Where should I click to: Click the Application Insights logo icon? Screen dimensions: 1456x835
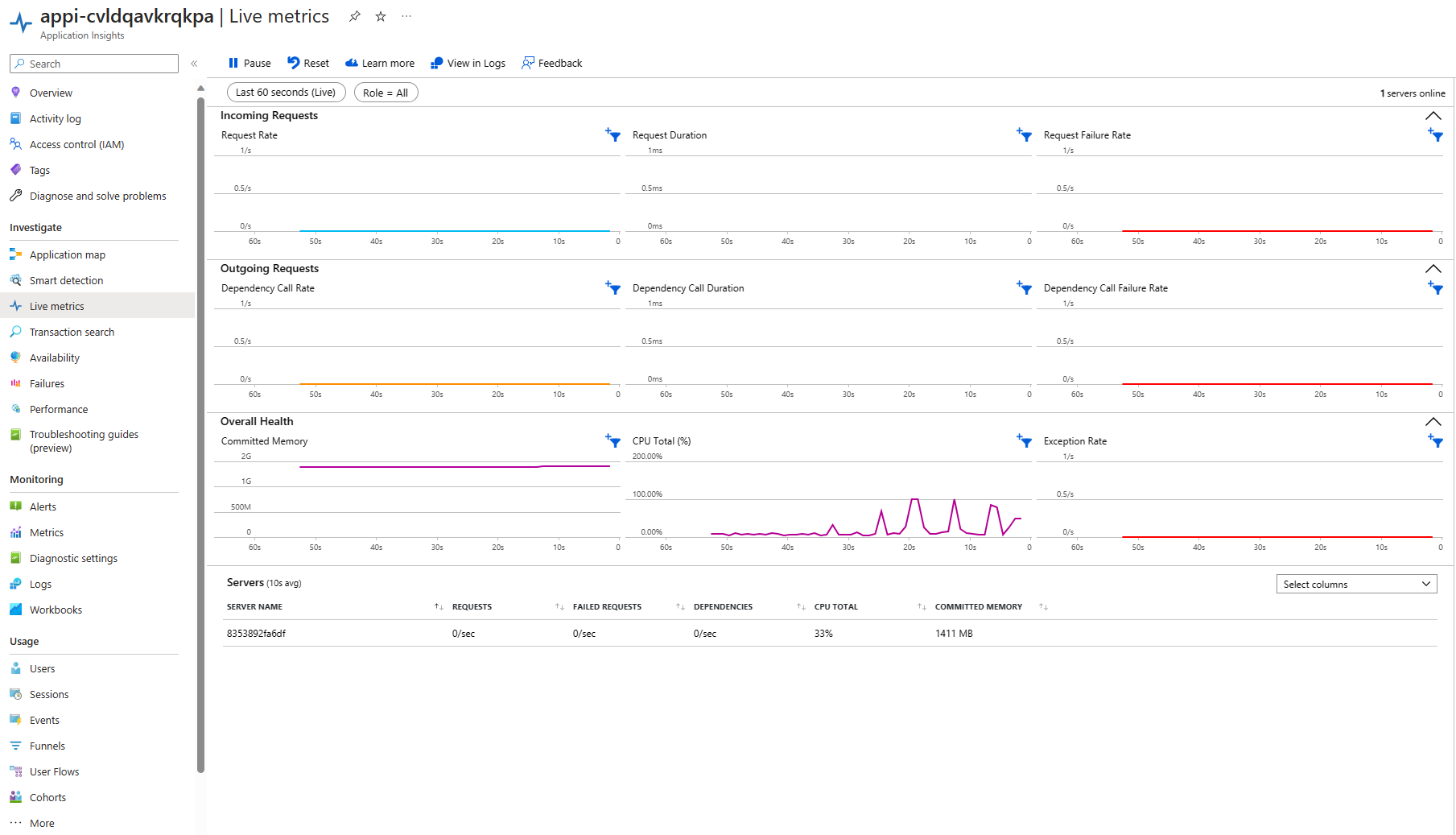pyautogui.click(x=21, y=23)
